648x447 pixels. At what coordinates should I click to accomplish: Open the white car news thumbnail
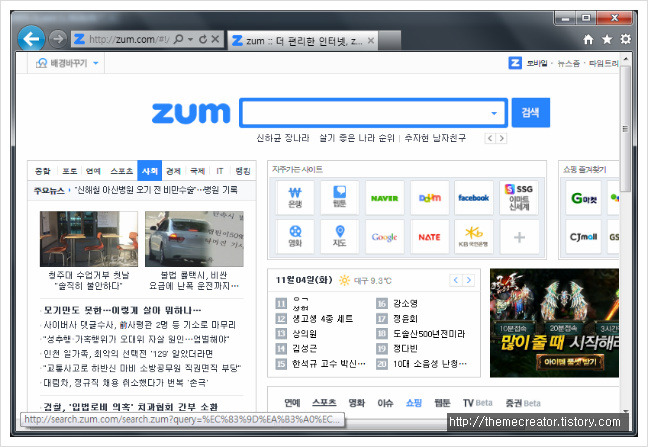194,239
